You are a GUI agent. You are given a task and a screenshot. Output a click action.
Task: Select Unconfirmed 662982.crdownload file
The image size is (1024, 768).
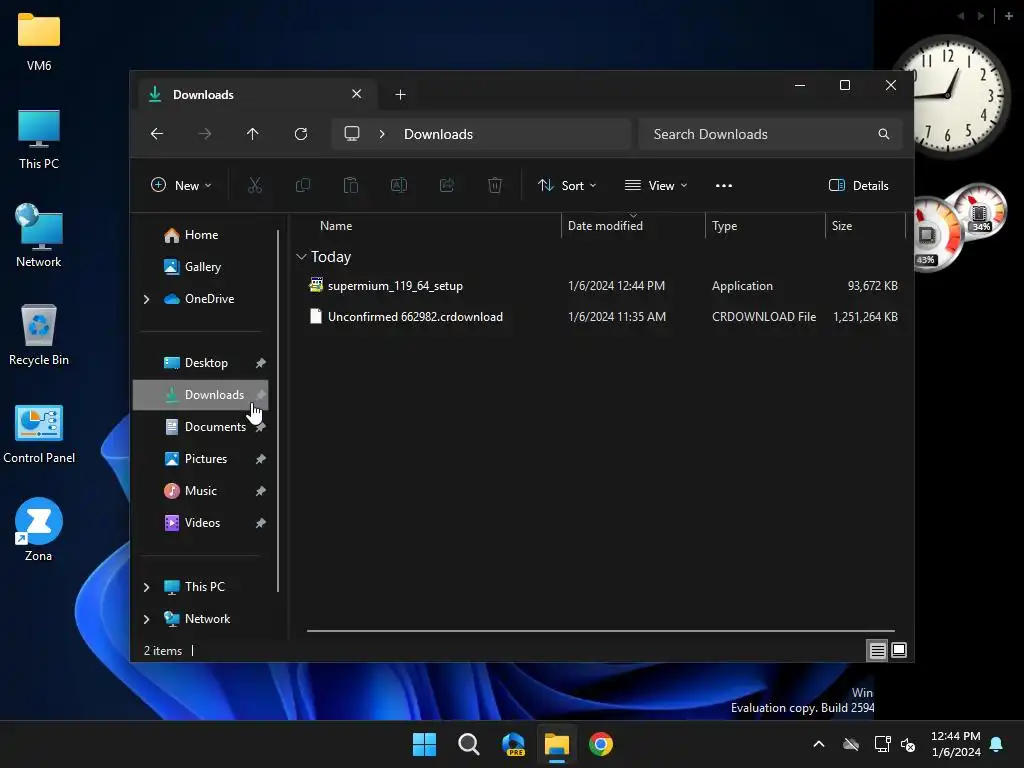click(415, 317)
